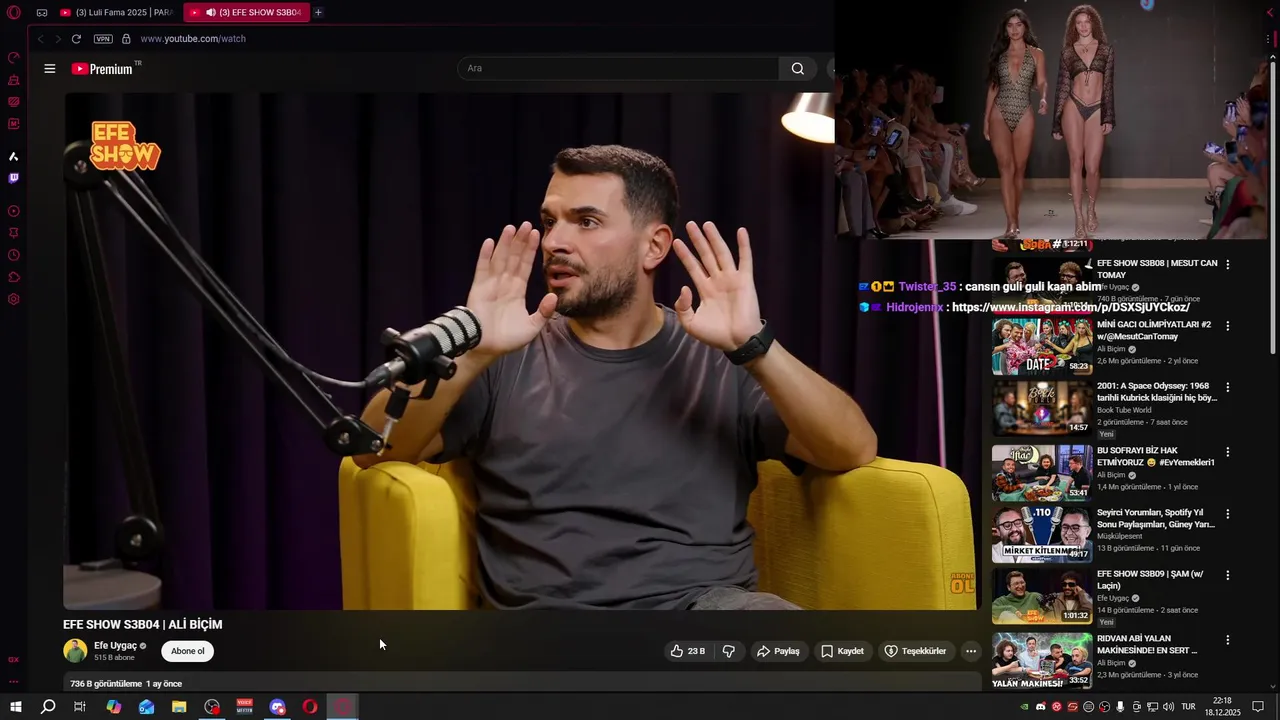
Task: Switch to the Luli Fama 2025 tab
Action: tap(118, 12)
